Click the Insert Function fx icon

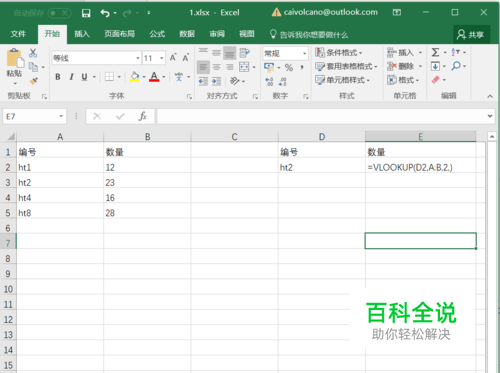tap(143, 116)
